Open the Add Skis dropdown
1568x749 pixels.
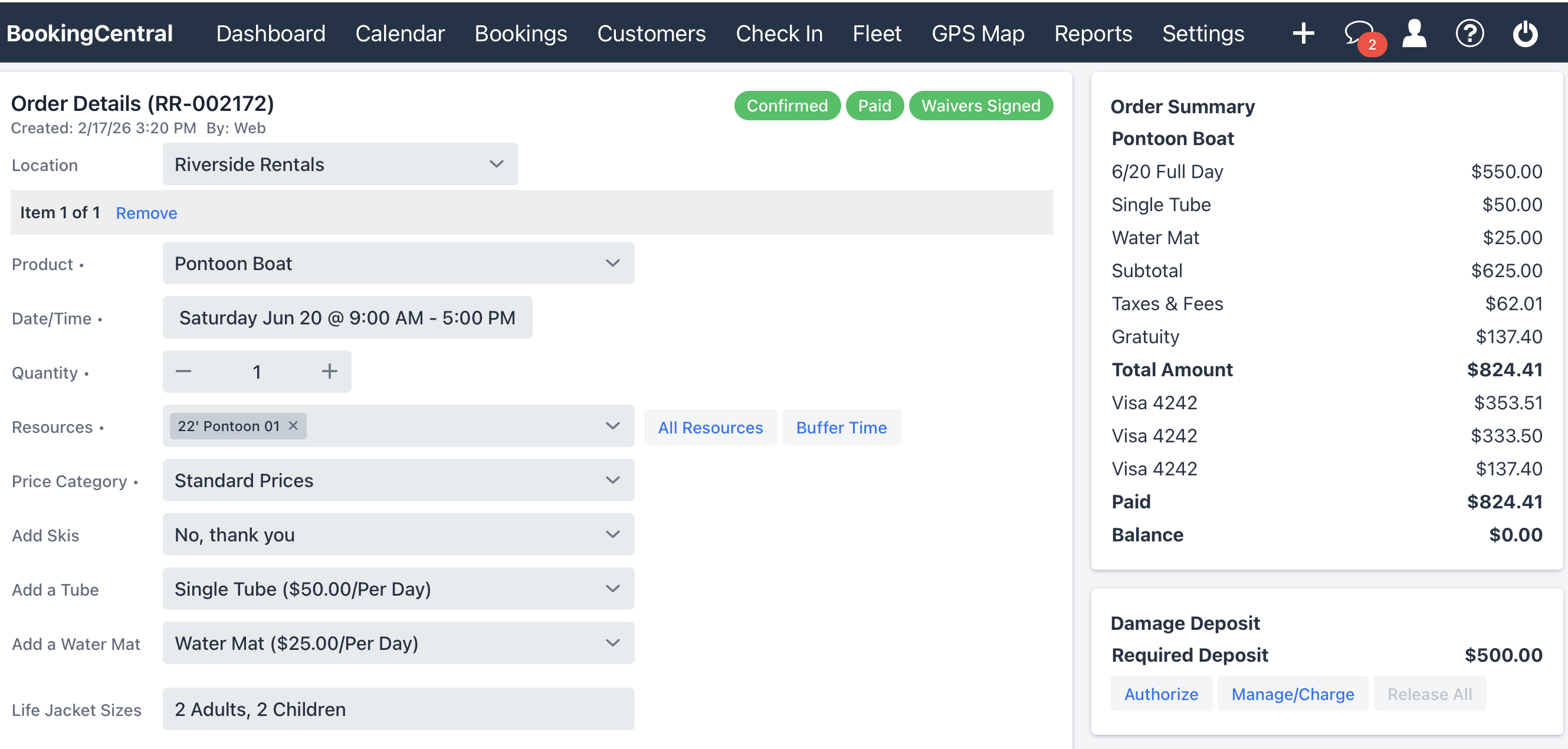[398, 534]
